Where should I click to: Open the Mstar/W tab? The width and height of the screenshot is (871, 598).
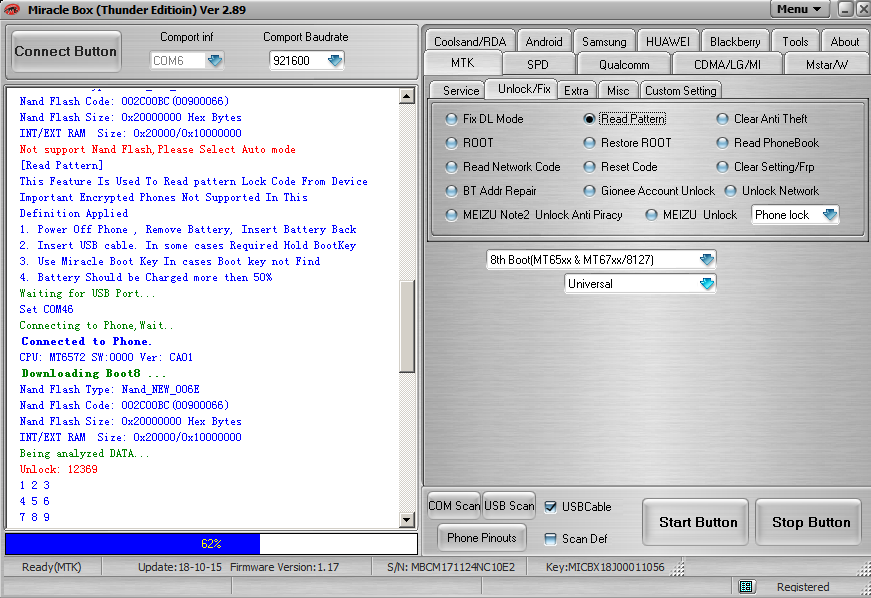click(827, 64)
